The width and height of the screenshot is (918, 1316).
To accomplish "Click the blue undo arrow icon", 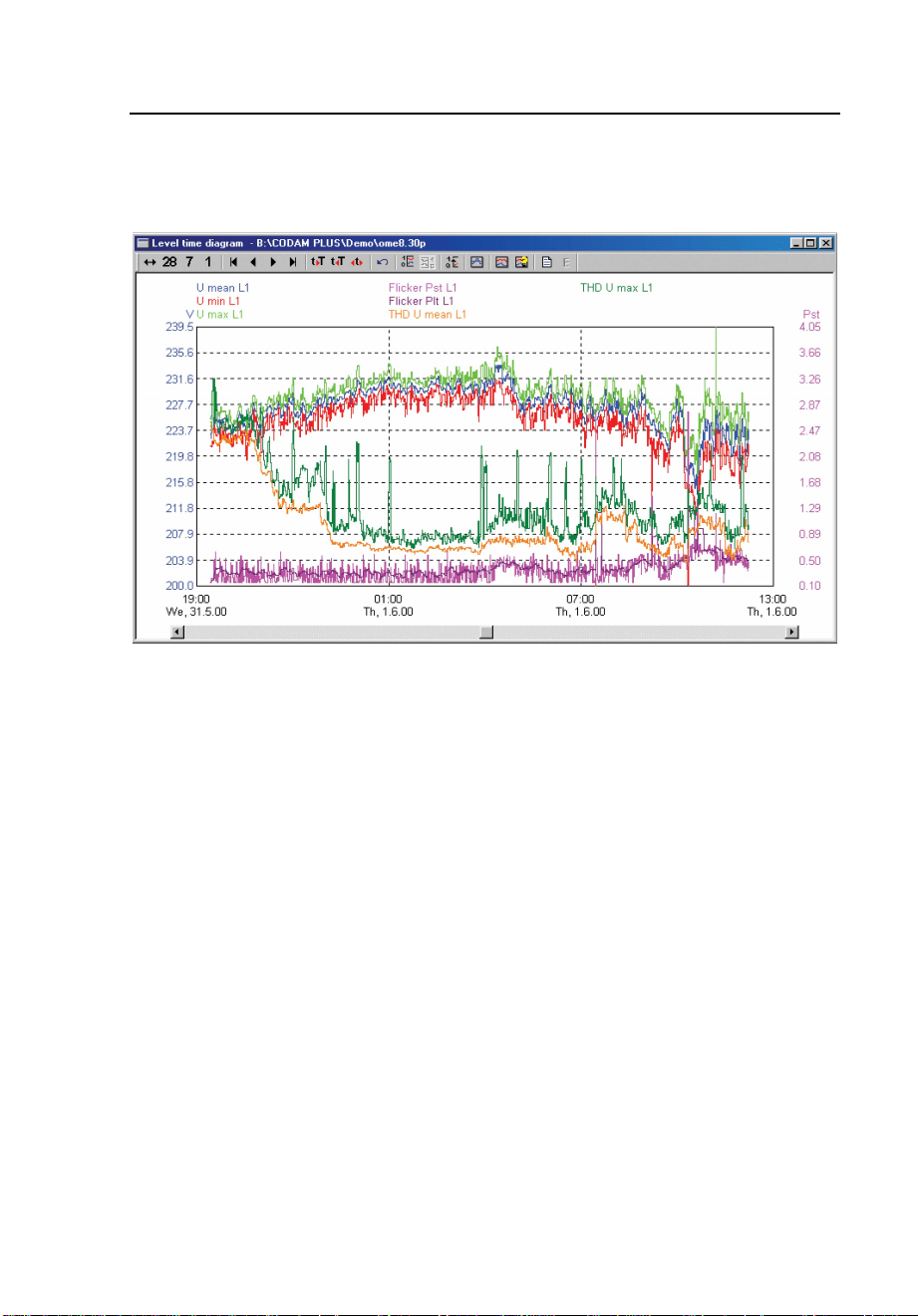I will (382, 262).
